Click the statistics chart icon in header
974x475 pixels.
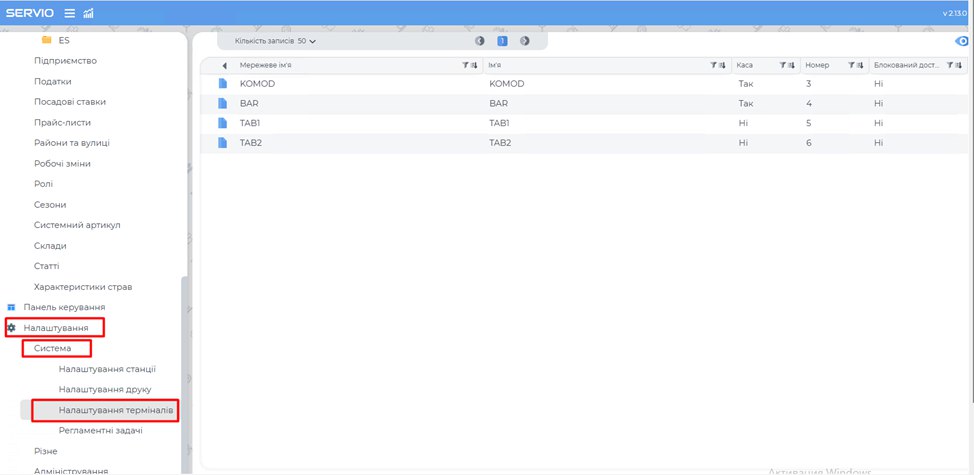[88, 13]
